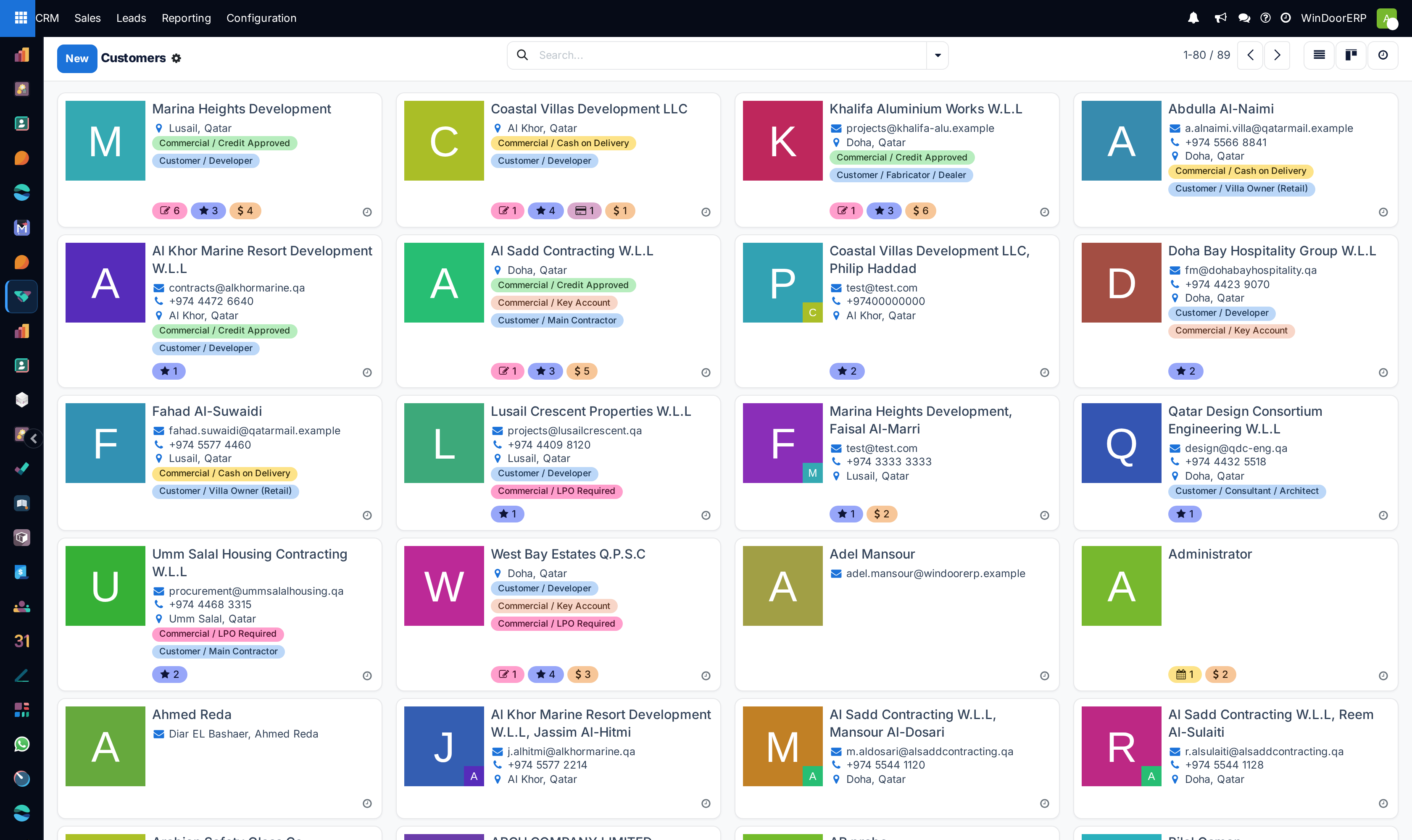Switch to activity view
The image size is (1412, 840).
click(1383, 55)
